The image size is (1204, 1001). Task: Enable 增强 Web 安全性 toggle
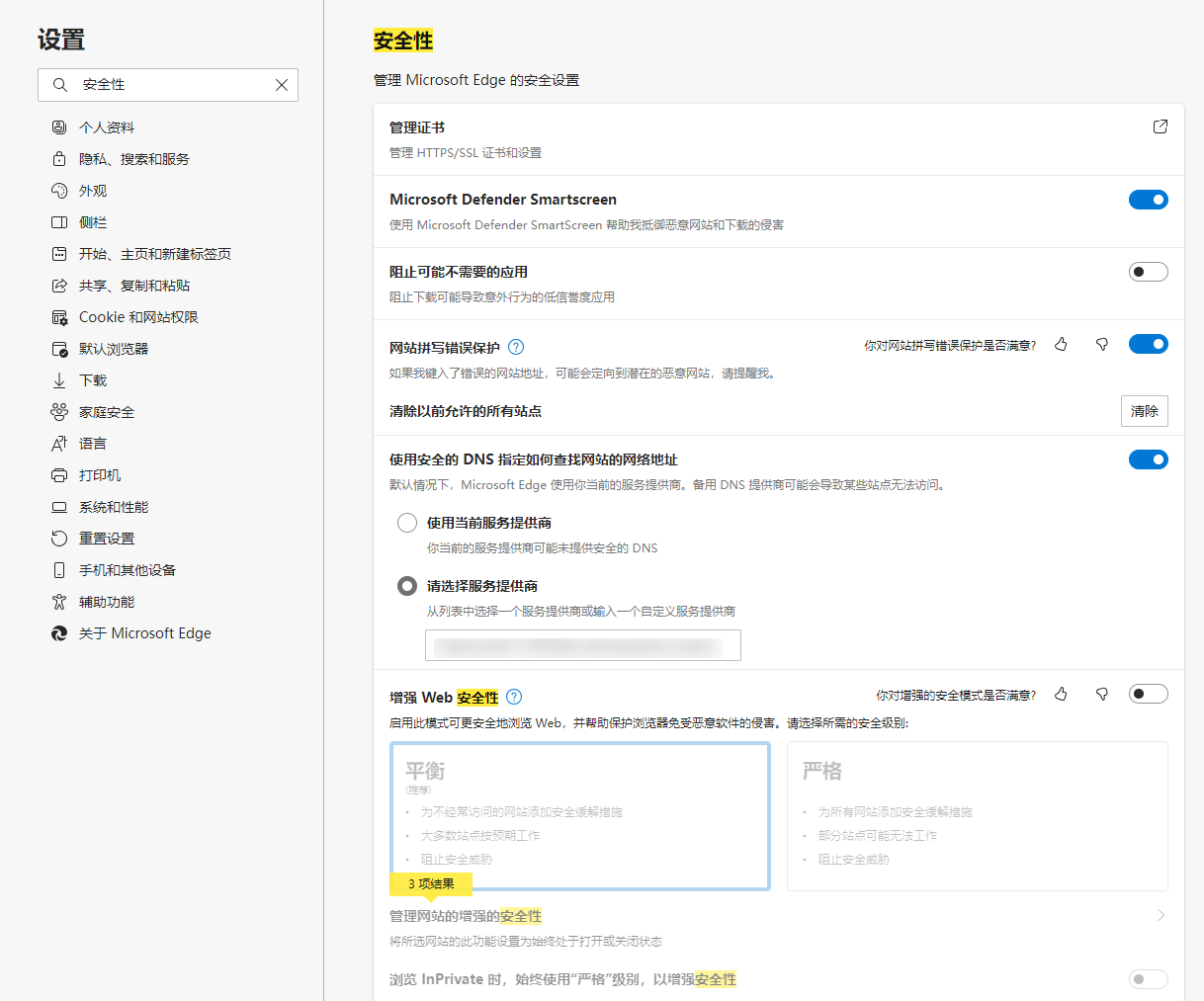pyautogui.click(x=1149, y=694)
